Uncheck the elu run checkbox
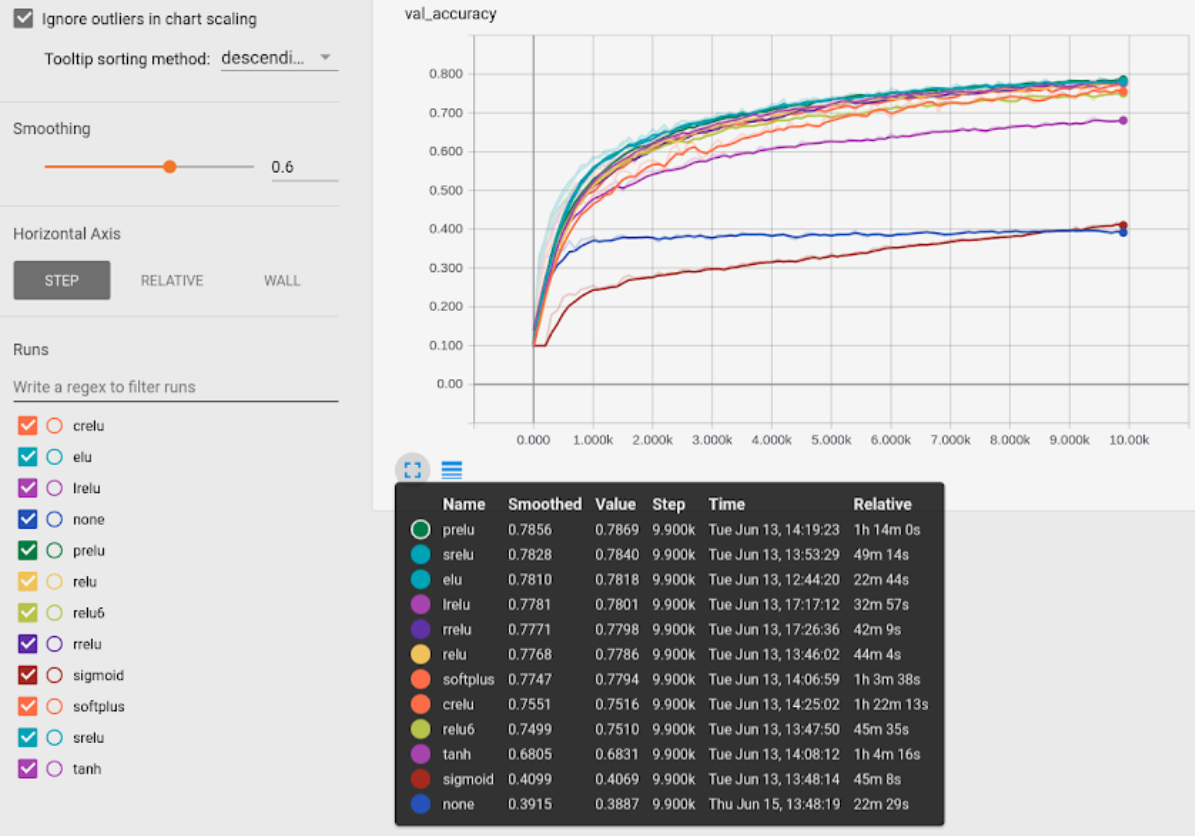The width and height of the screenshot is (1195, 836). (27, 456)
